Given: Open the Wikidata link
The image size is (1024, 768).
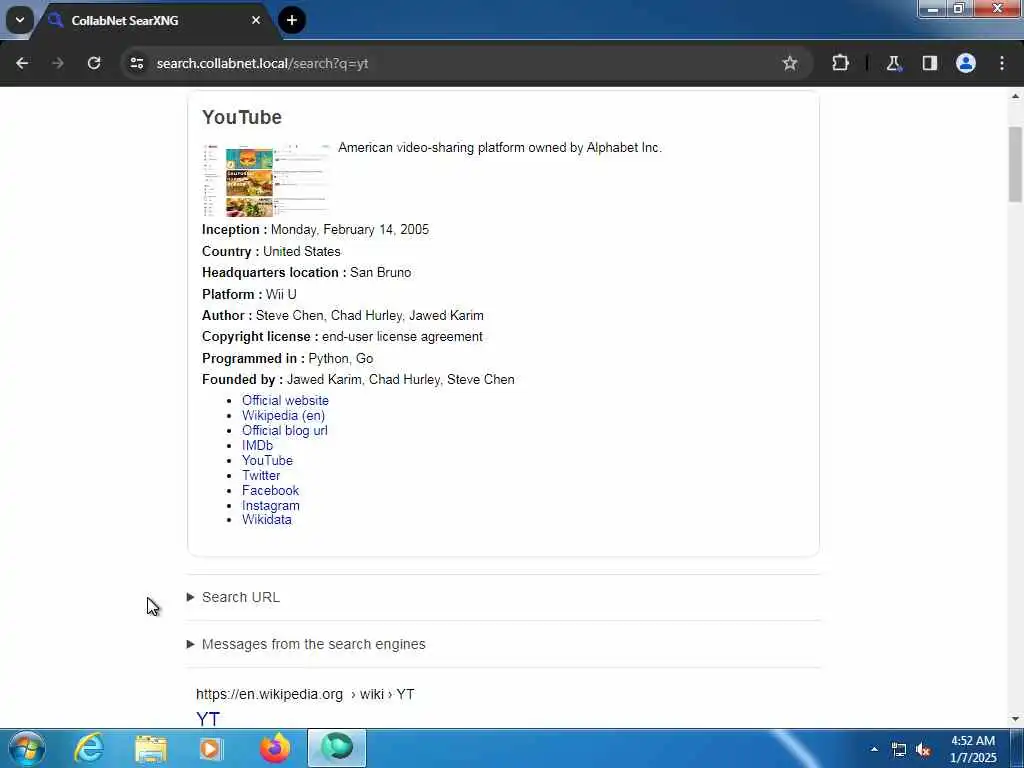Looking at the screenshot, I should click(267, 520).
